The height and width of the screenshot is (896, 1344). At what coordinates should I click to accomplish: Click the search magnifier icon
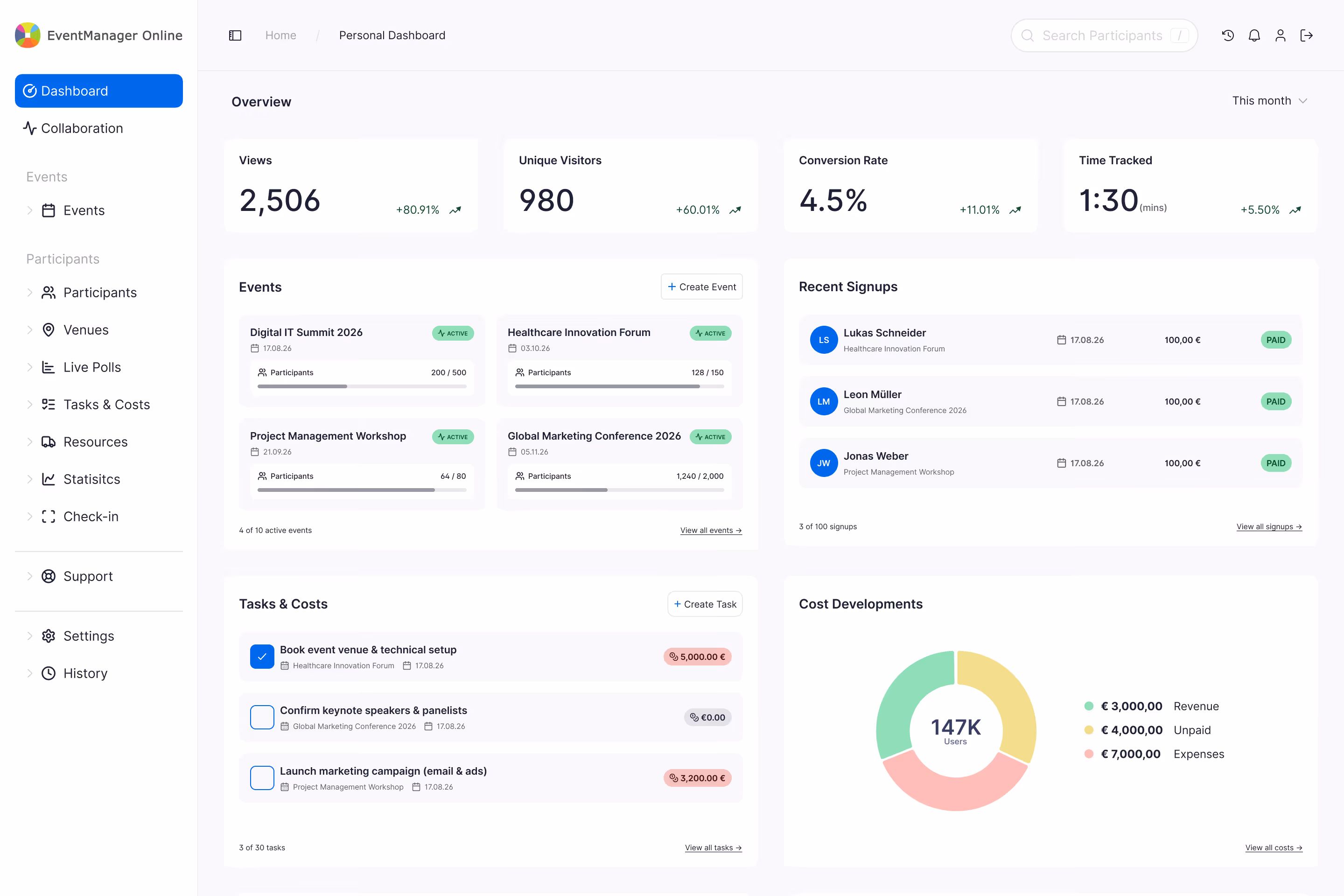[x=1028, y=35]
